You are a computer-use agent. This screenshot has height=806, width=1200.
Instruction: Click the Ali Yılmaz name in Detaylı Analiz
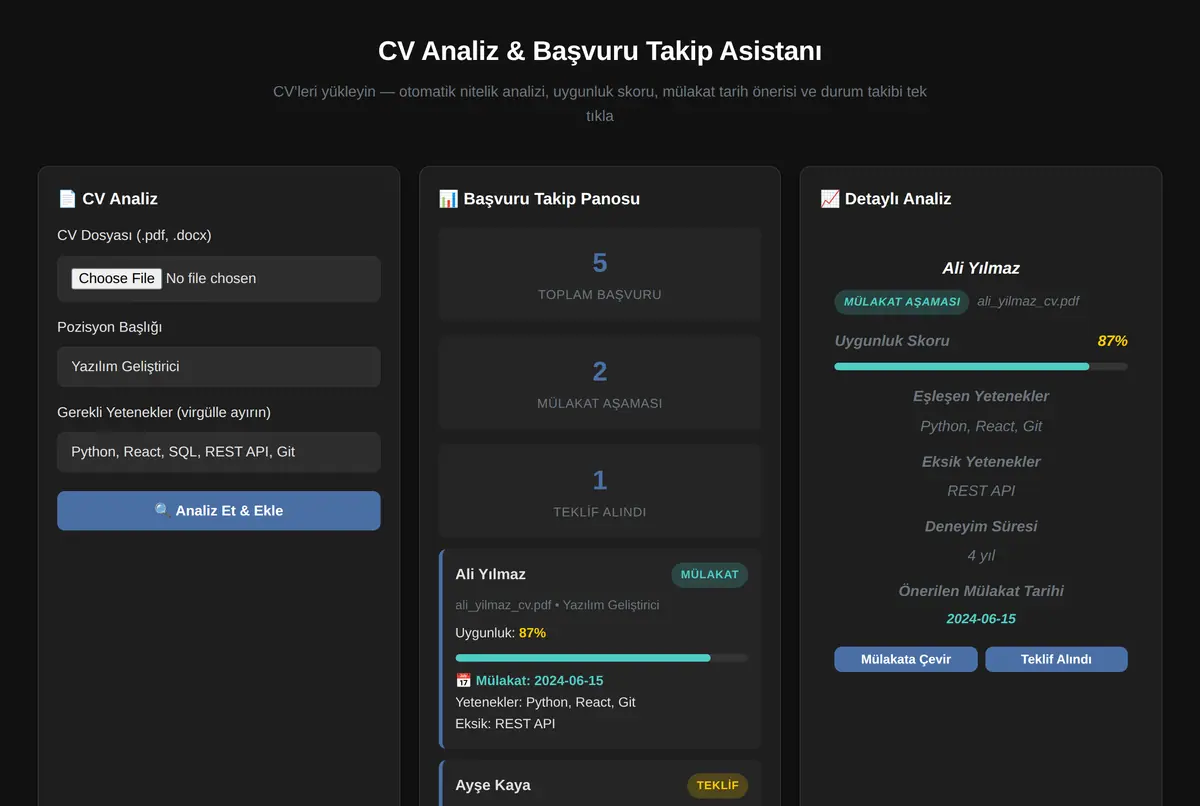click(x=981, y=268)
